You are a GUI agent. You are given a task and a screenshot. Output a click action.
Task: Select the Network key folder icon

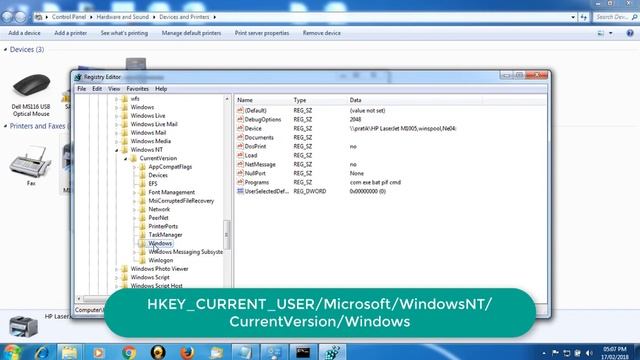tap(142, 209)
